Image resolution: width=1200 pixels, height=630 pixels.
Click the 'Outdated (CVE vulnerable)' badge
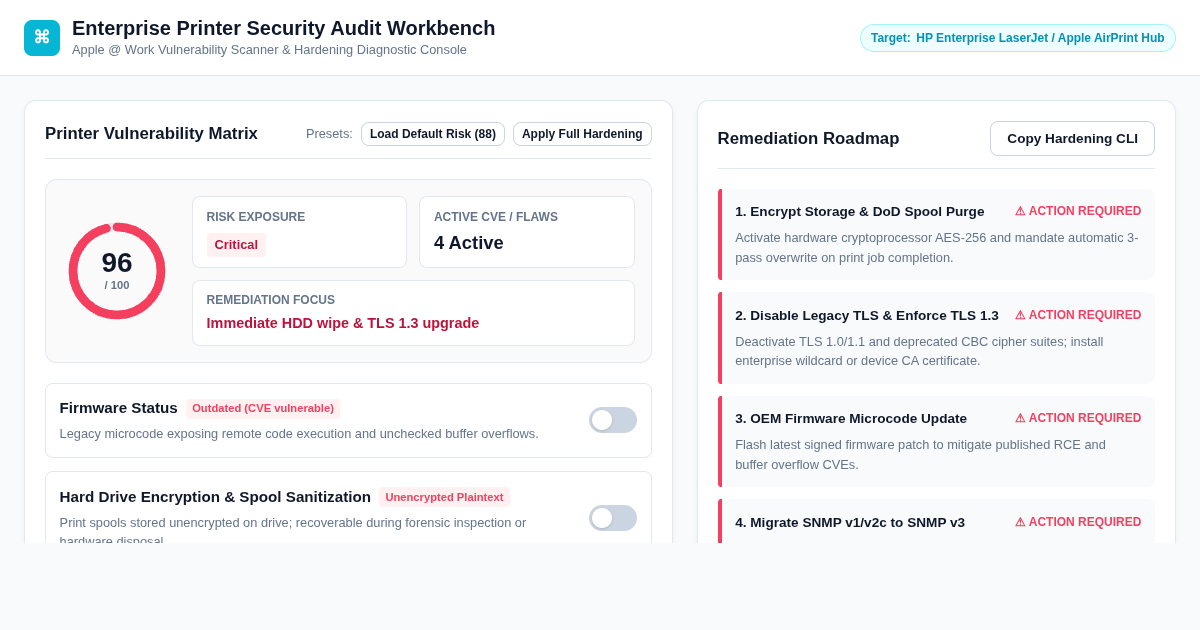(263, 408)
